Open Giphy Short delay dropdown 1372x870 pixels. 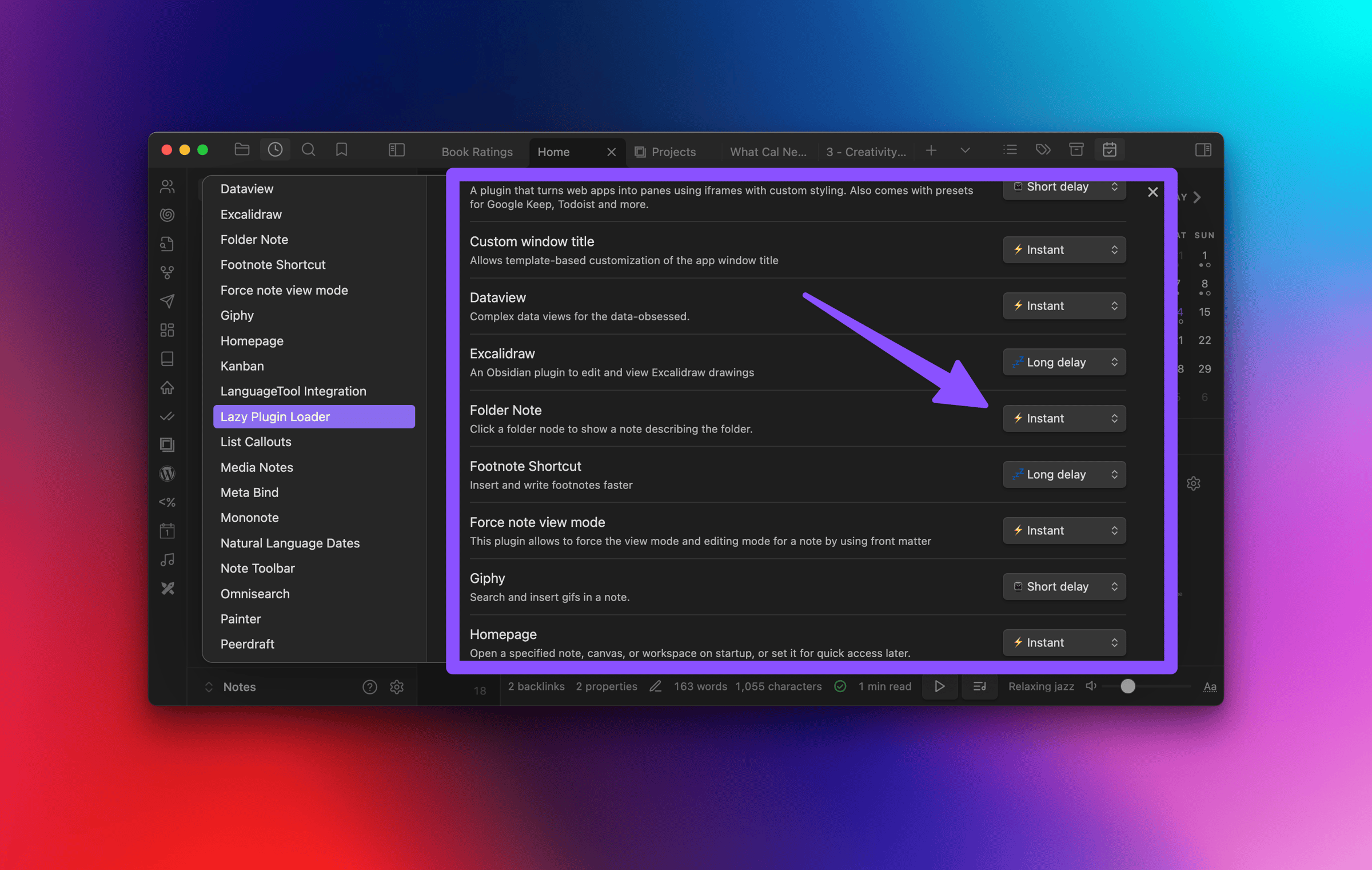click(x=1064, y=586)
